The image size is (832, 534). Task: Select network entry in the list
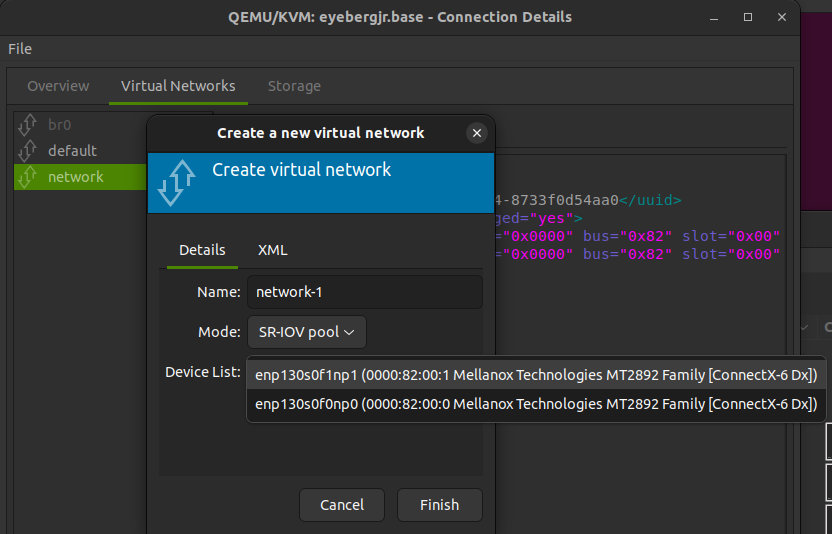point(80,177)
